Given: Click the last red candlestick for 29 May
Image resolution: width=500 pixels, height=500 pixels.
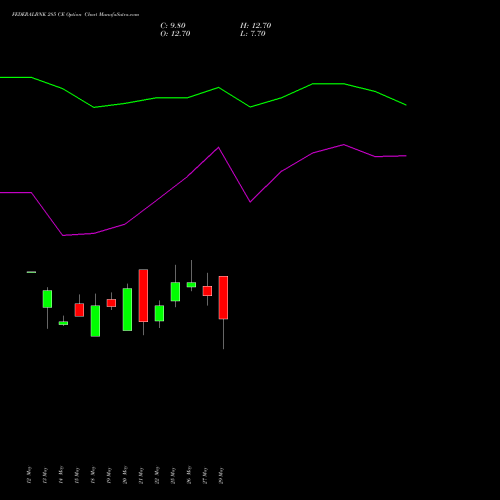Looking at the screenshot, I should (x=223, y=297).
